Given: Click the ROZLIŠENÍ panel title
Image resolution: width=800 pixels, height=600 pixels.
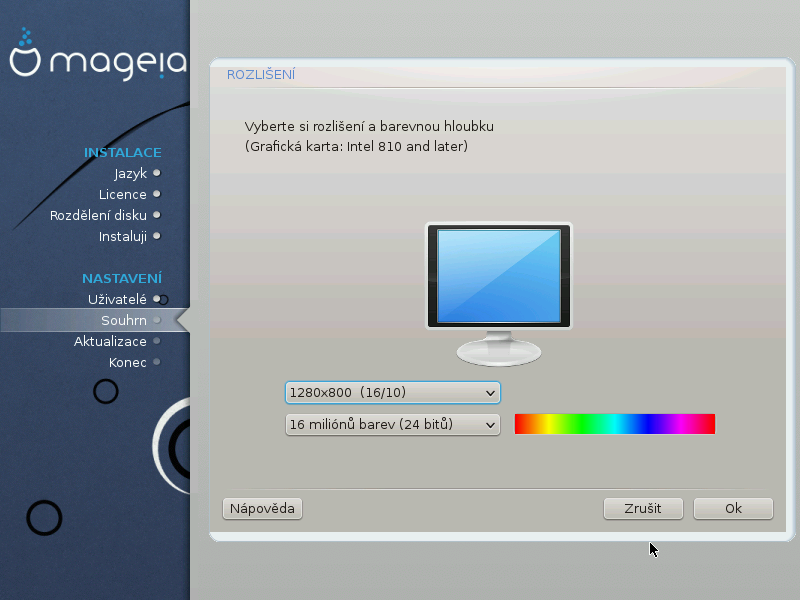Looking at the screenshot, I should pyautogui.click(x=260, y=75).
